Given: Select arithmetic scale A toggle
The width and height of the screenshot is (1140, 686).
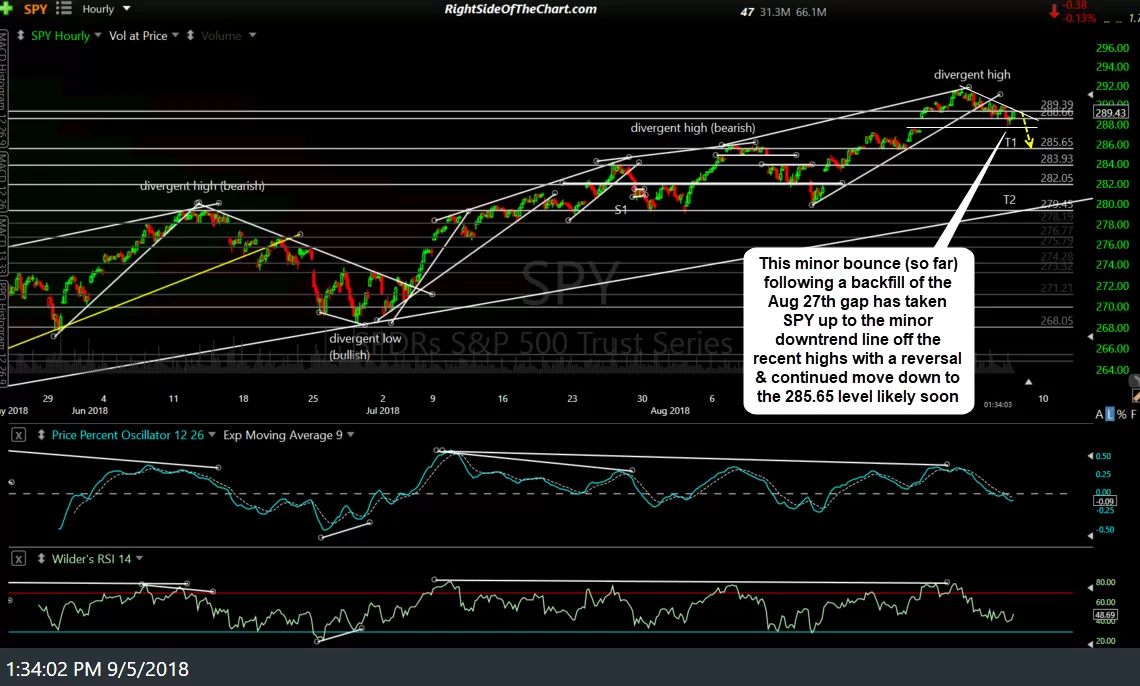Looking at the screenshot, I should (x=1099, y=414).
